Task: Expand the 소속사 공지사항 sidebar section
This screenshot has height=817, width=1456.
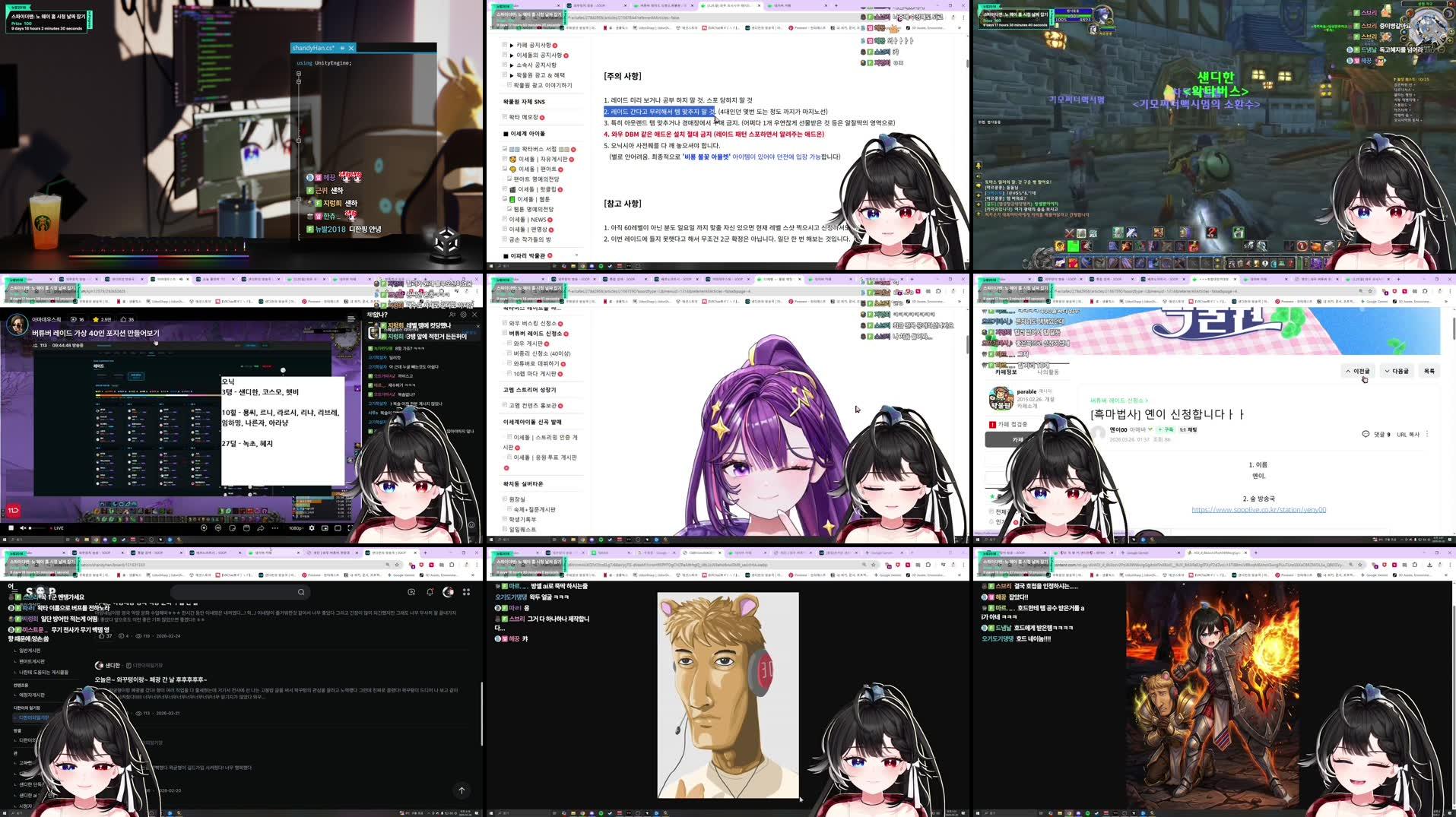Action: pos(512,65)
